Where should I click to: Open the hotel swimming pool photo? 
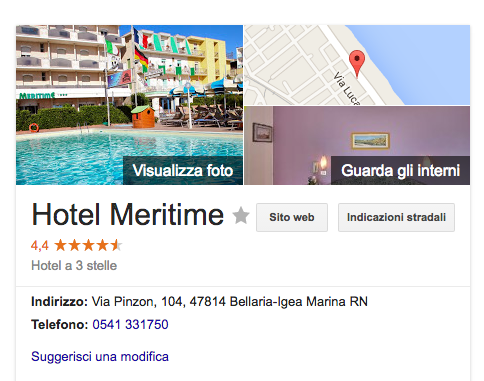129,105
